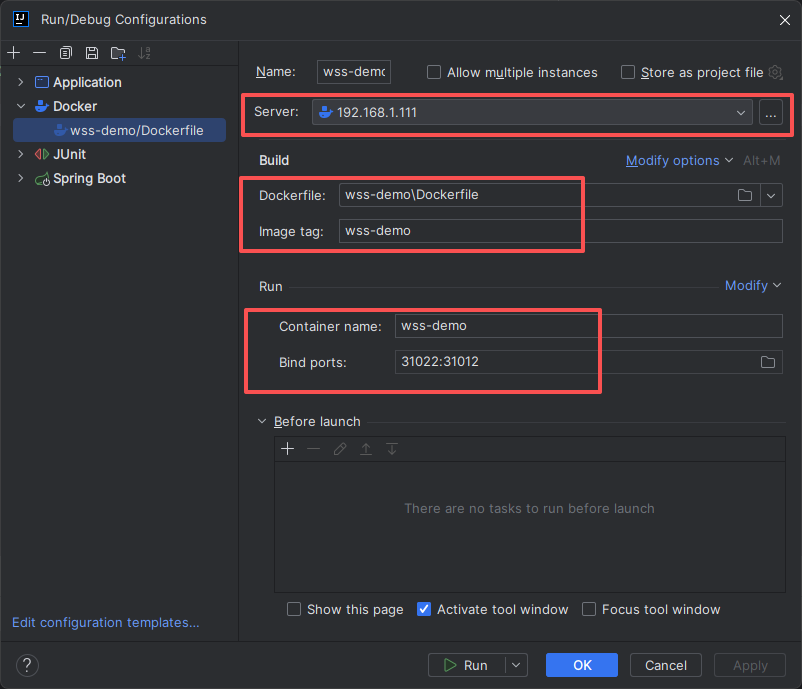Click Edit configuration templates link

pos(105,622)
